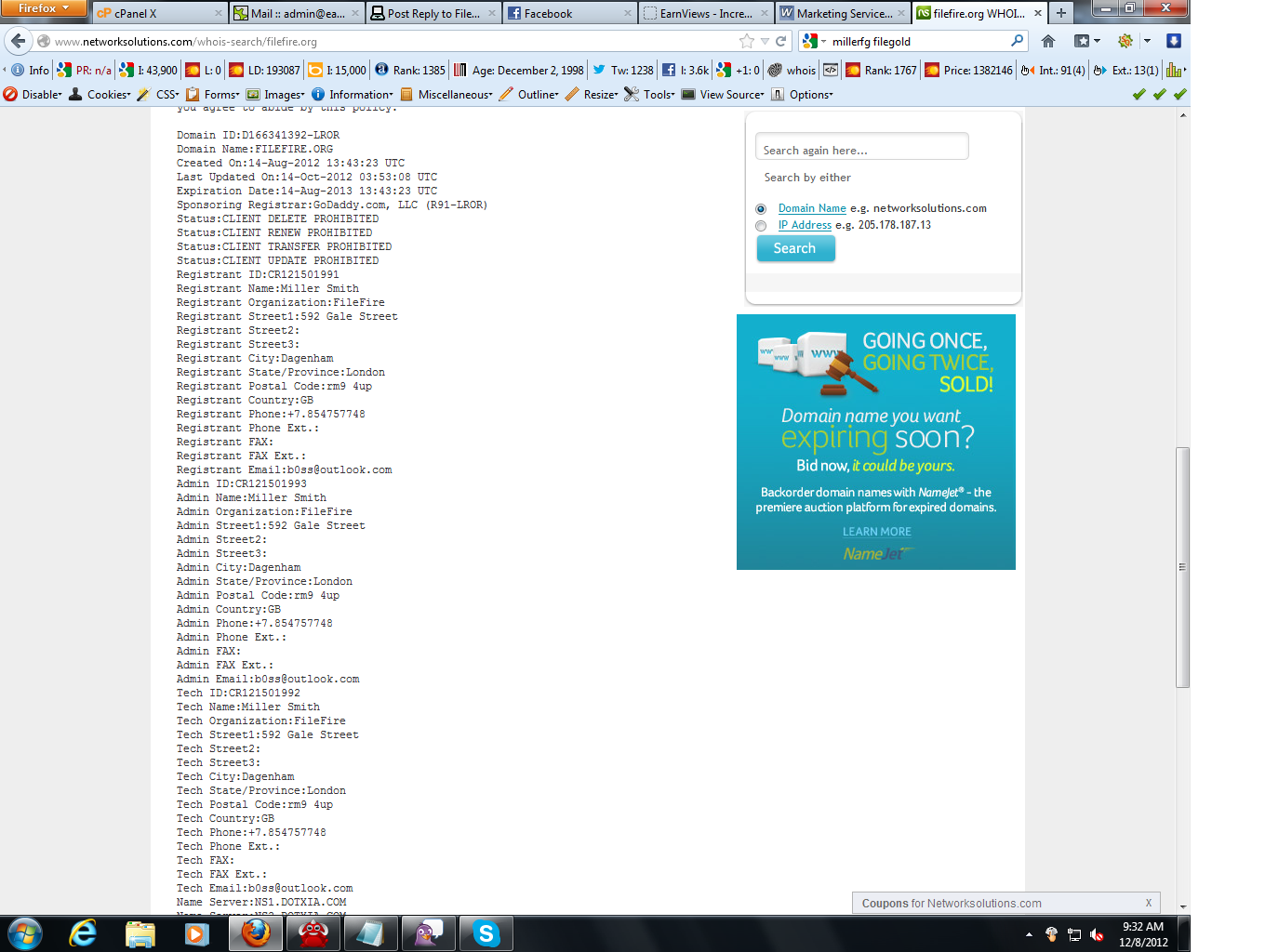Select the Domain Name radio button
The image size is (1265, 952).
[x=761, y=209]
